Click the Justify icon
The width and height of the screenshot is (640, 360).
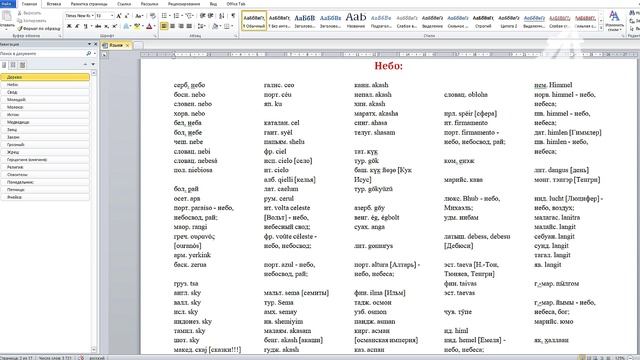[189, 26]
